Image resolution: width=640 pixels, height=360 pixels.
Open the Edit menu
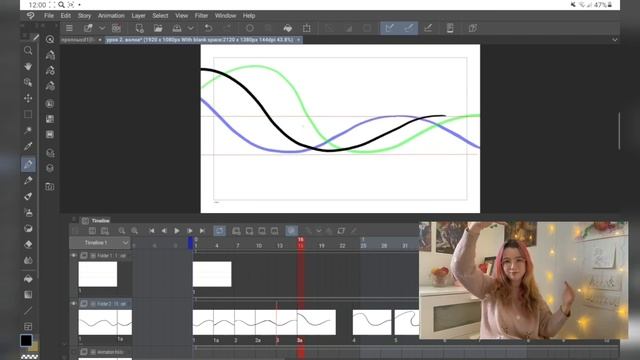click(x=66, y=16)
